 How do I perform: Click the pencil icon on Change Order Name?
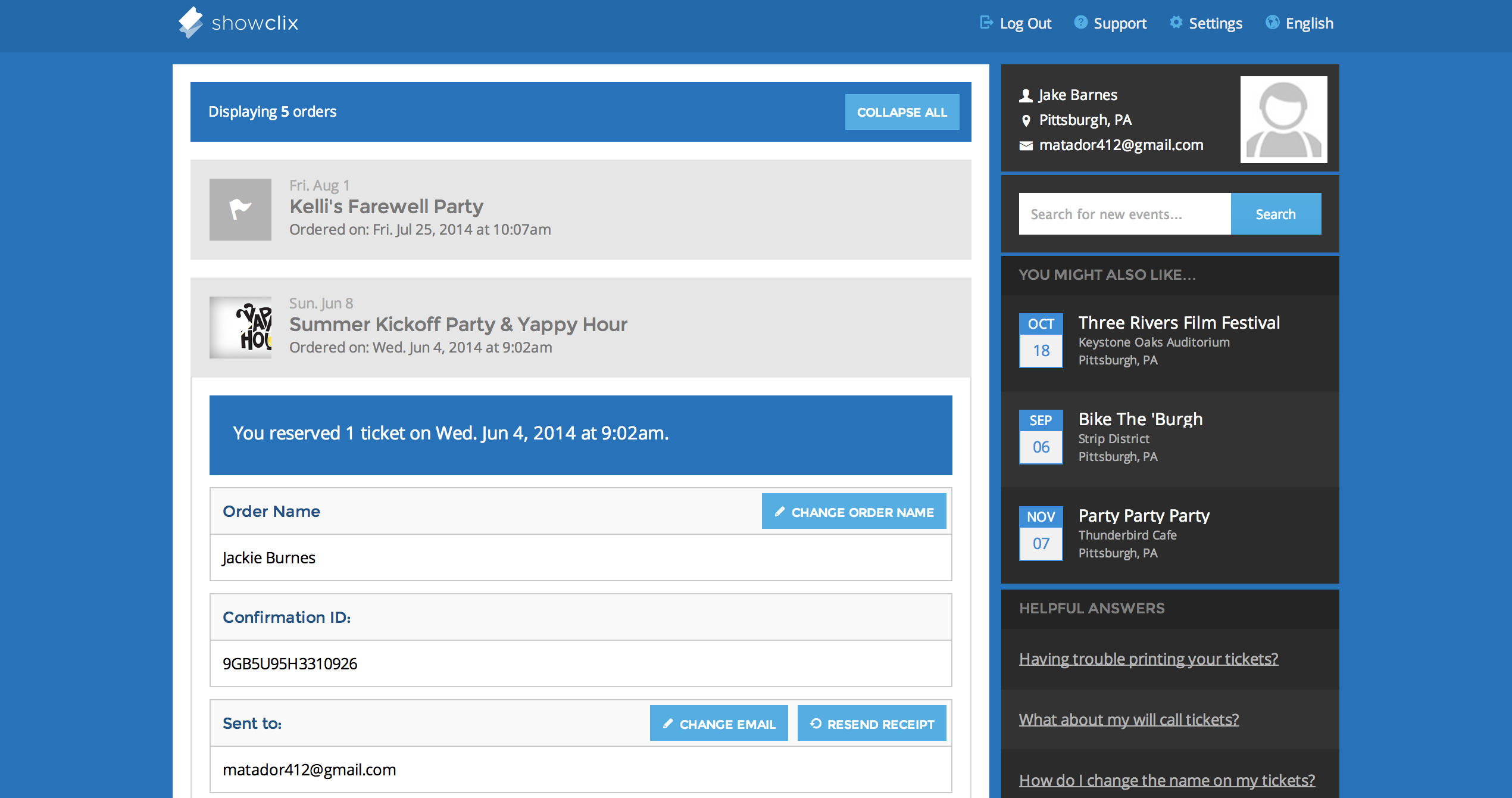click(x=780, y=511)
